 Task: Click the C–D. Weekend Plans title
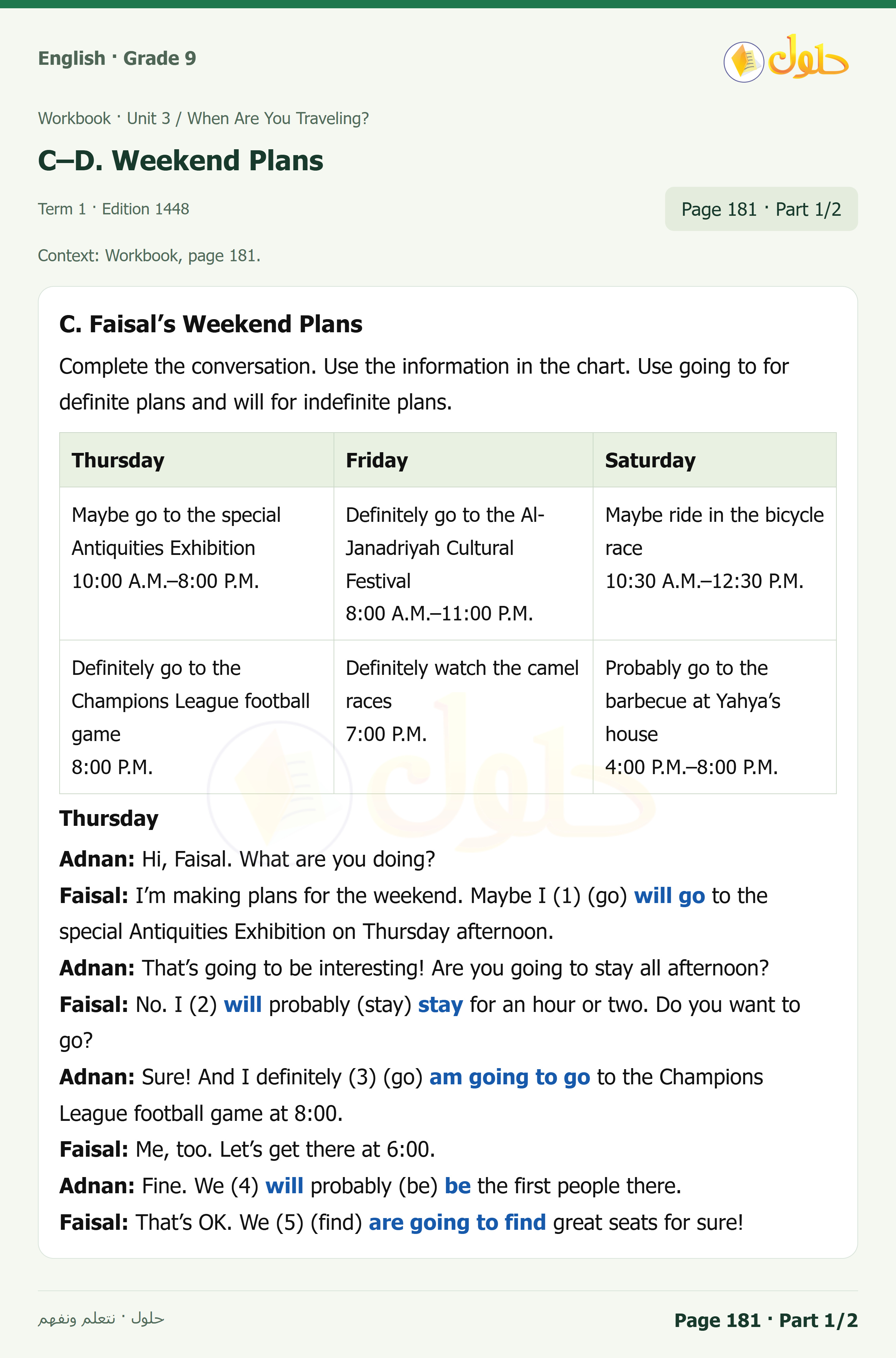pyautogui.click(x=181, y=161)
